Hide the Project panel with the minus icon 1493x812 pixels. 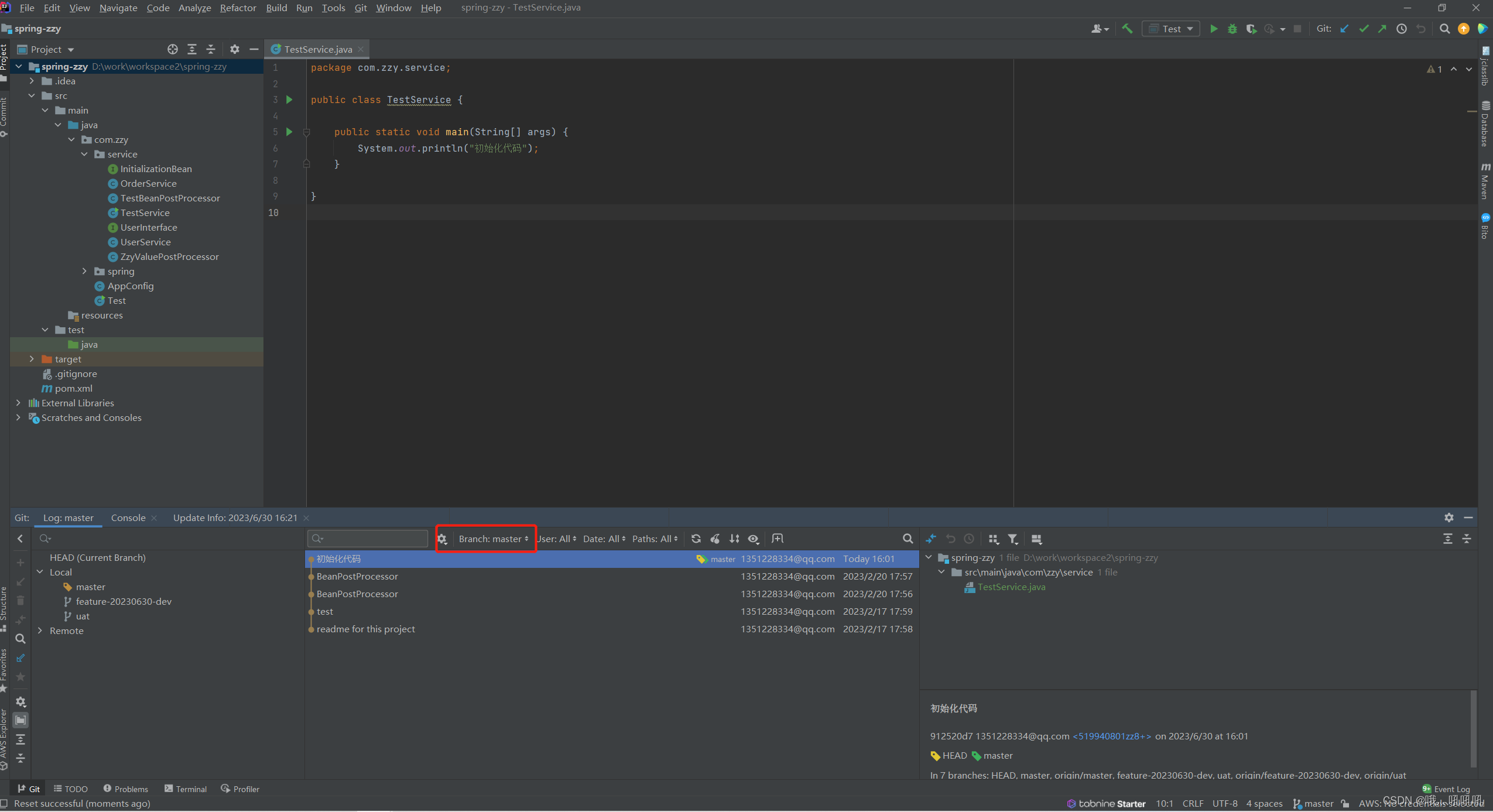(x=254, y=50)
